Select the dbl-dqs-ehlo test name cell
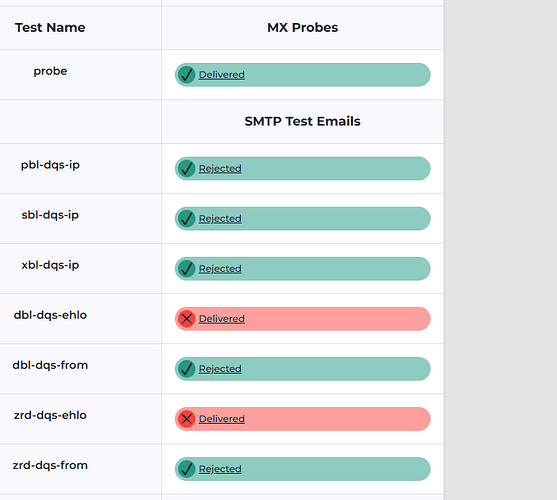Screen dimensions: 557x500 pos(50,315)
